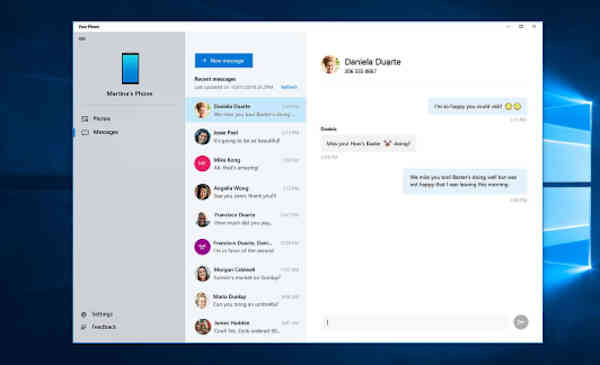Open the Daniela Duarte conversation in list
This screenshot has width=600, height=365.
[246, 110]
